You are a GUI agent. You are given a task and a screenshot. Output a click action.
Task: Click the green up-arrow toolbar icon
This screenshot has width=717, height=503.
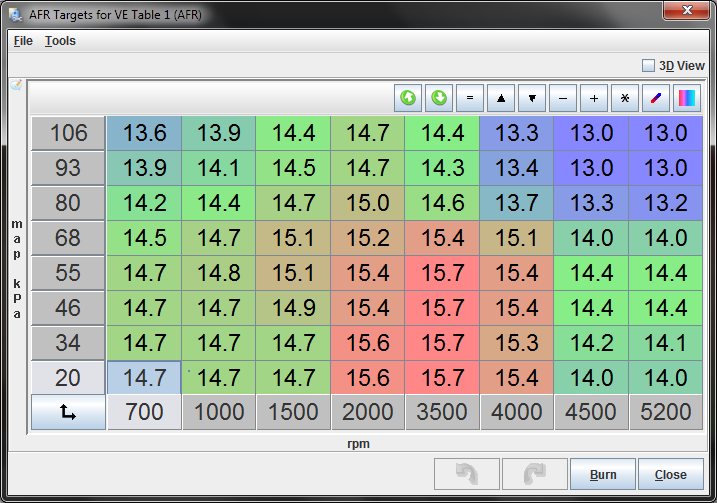click(408, 98)
